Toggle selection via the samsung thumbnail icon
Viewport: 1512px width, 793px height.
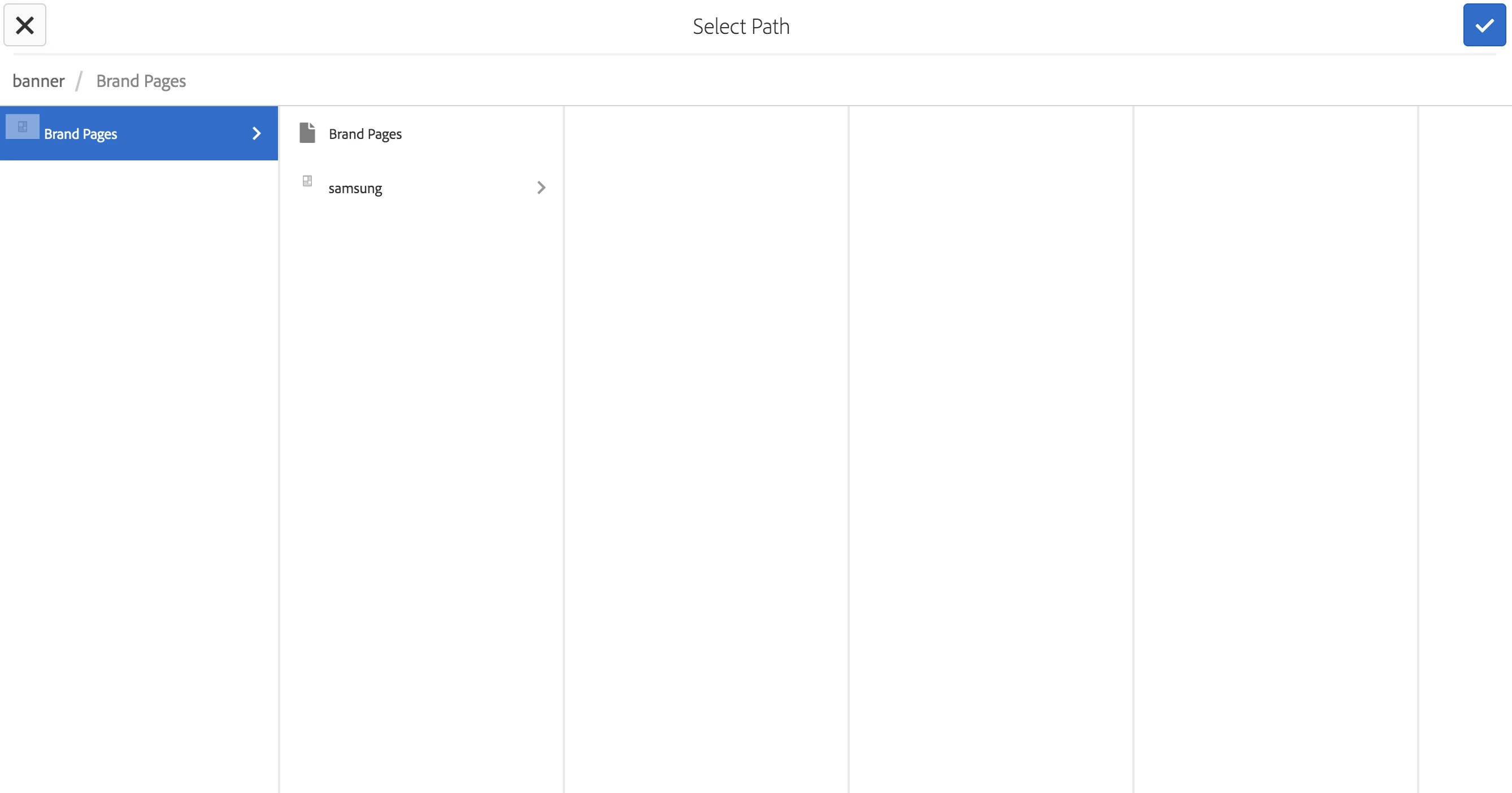307,181
